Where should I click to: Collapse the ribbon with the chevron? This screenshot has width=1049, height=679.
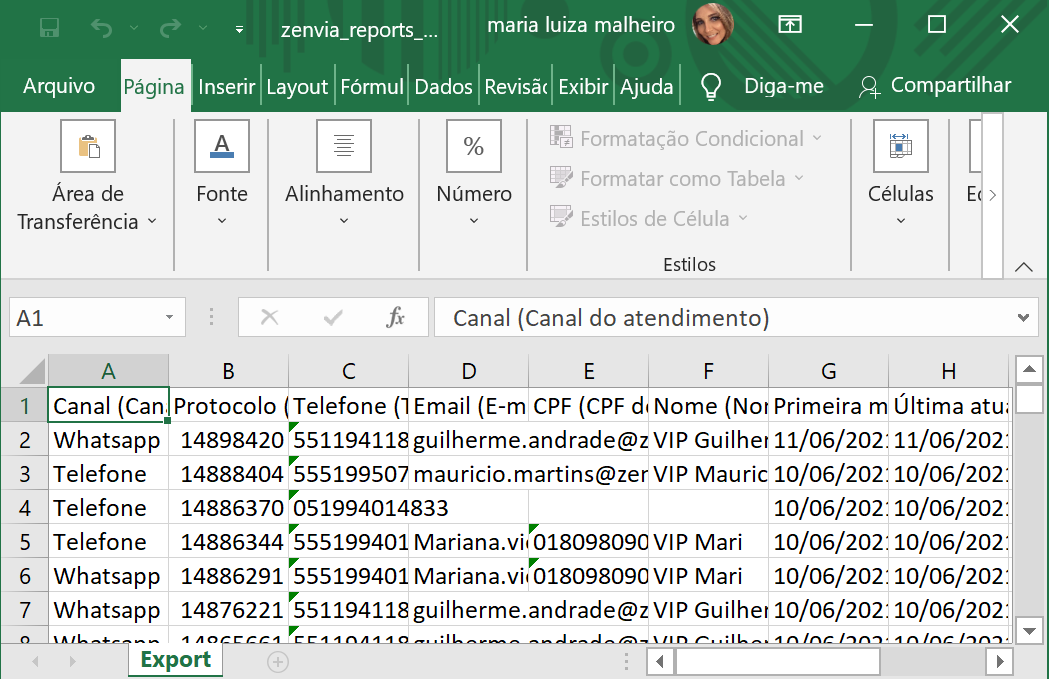click(x=1024, y=267)
